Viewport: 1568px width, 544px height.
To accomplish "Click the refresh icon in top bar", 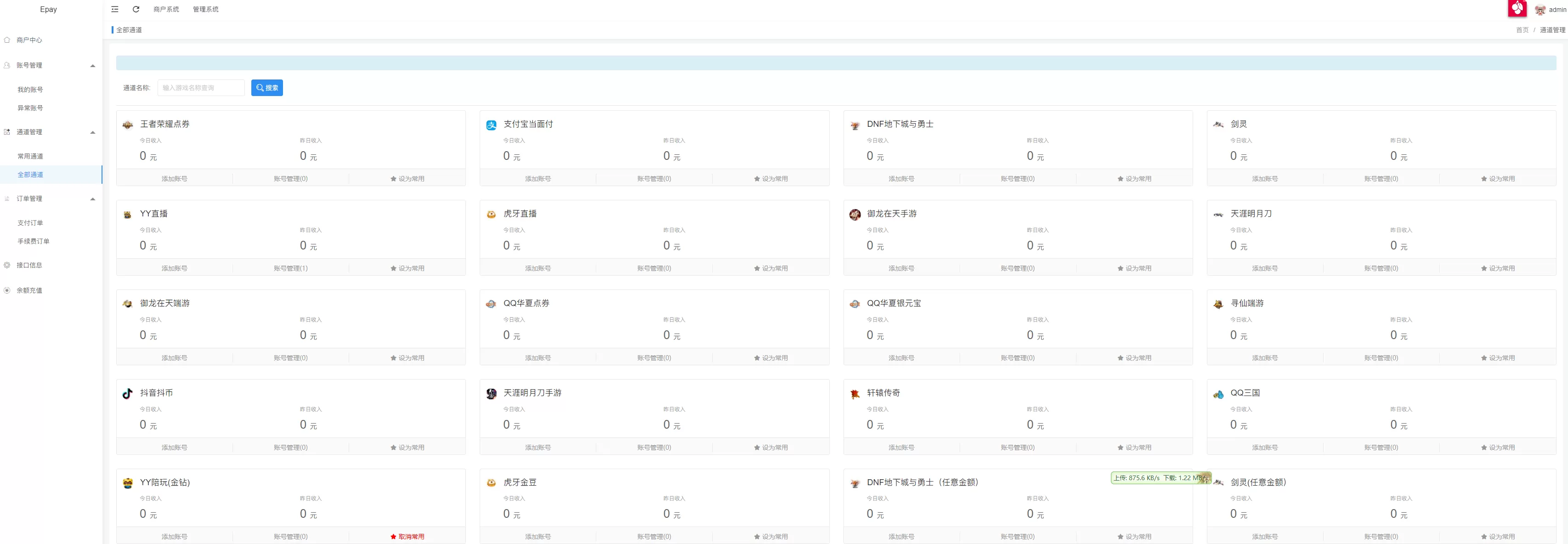I will (x=136, y=9).
